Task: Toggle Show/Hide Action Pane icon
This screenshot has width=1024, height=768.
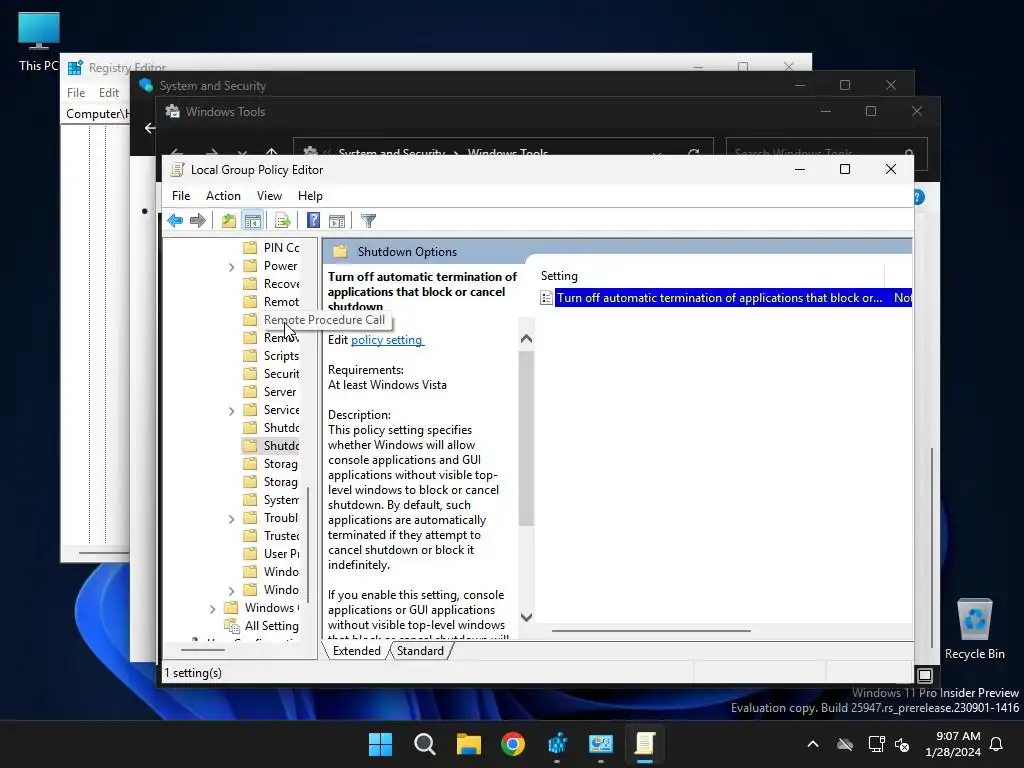Action: pos(337,221)
